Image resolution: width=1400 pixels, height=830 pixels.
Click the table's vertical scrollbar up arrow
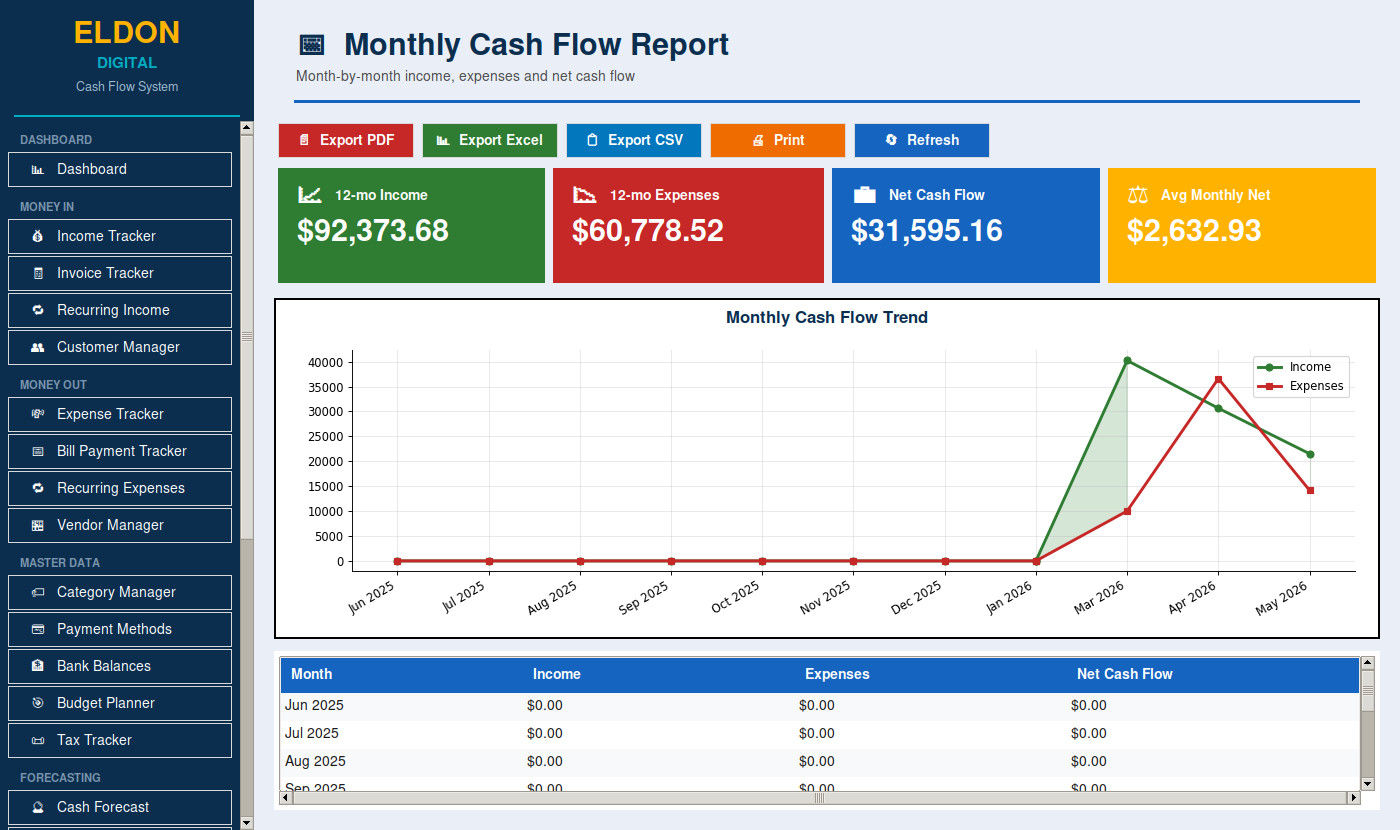(x=1368, y=664)
